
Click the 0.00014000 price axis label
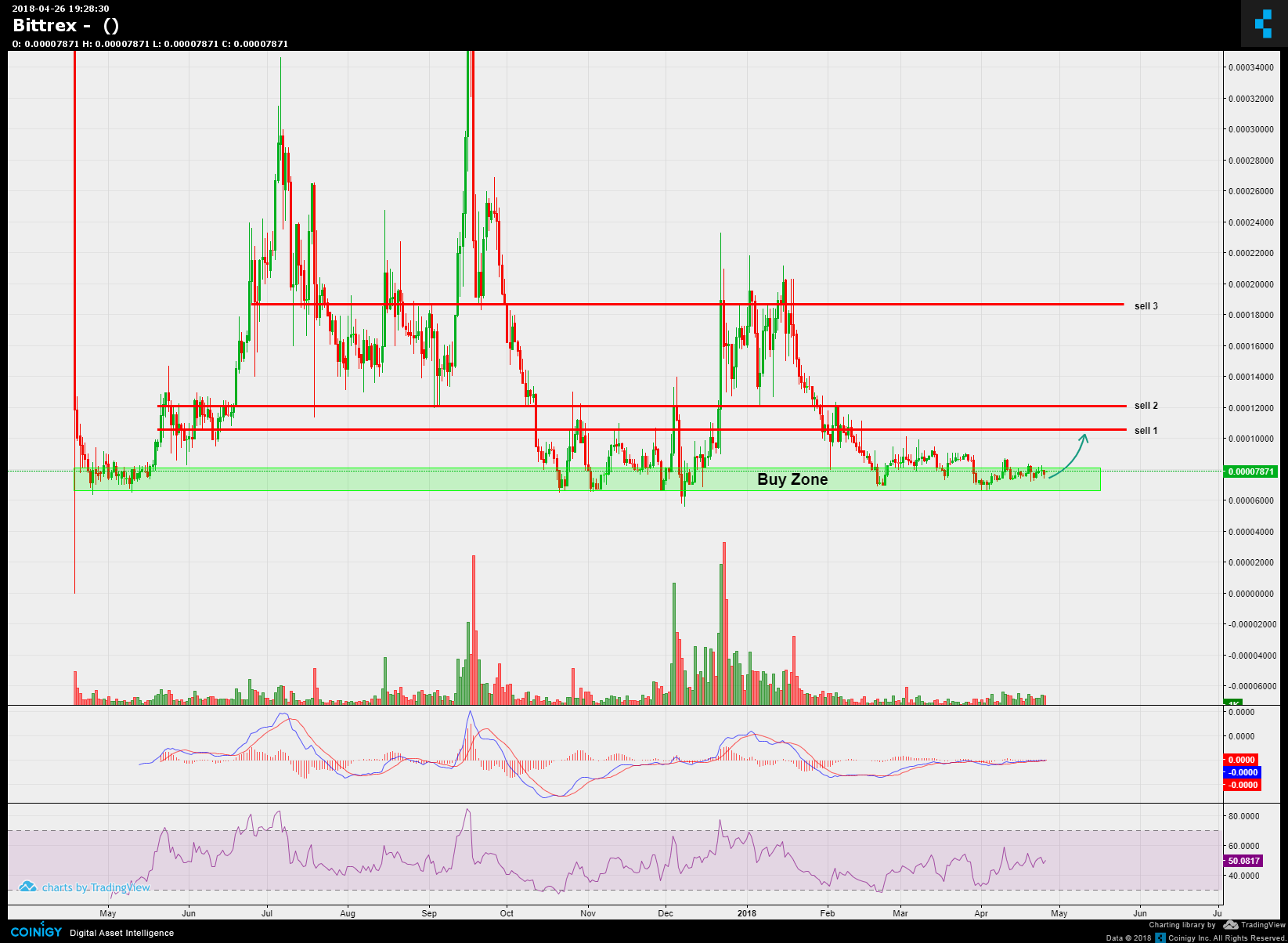1251,377
